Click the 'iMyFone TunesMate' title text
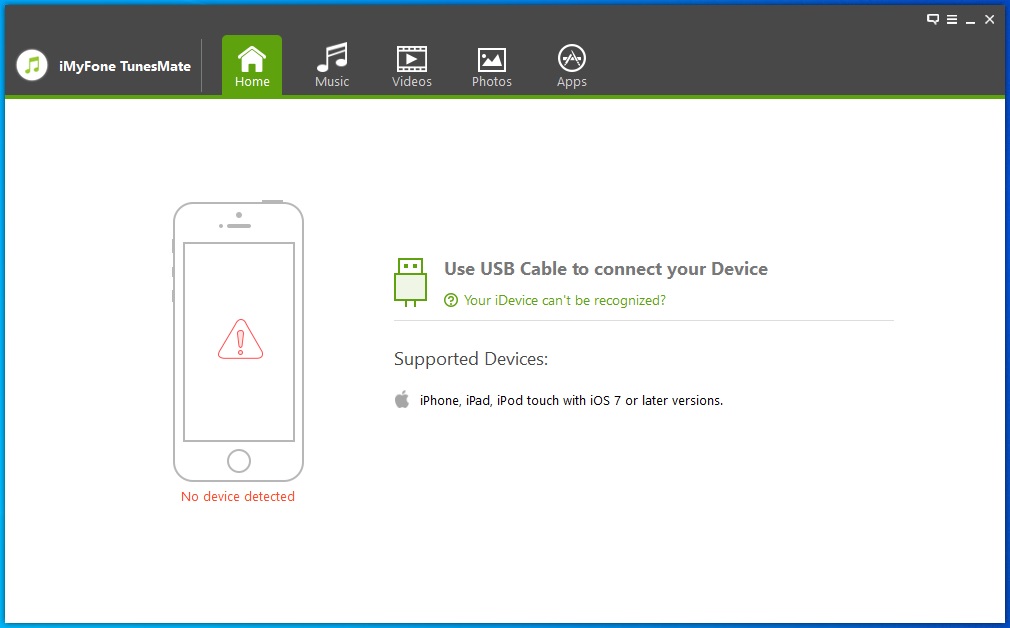 [x=125, y=66]
